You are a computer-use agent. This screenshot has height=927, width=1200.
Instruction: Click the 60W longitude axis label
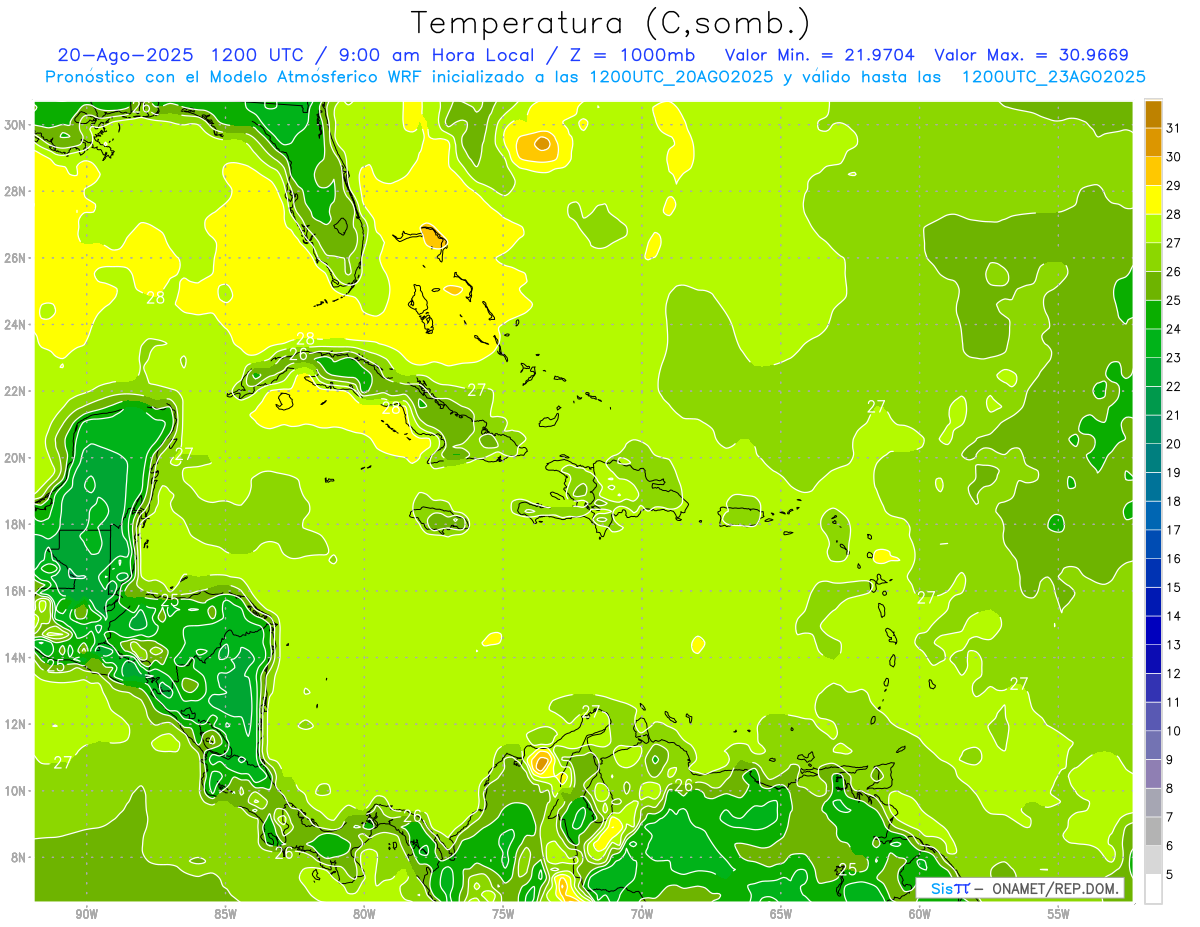point(919,913)
